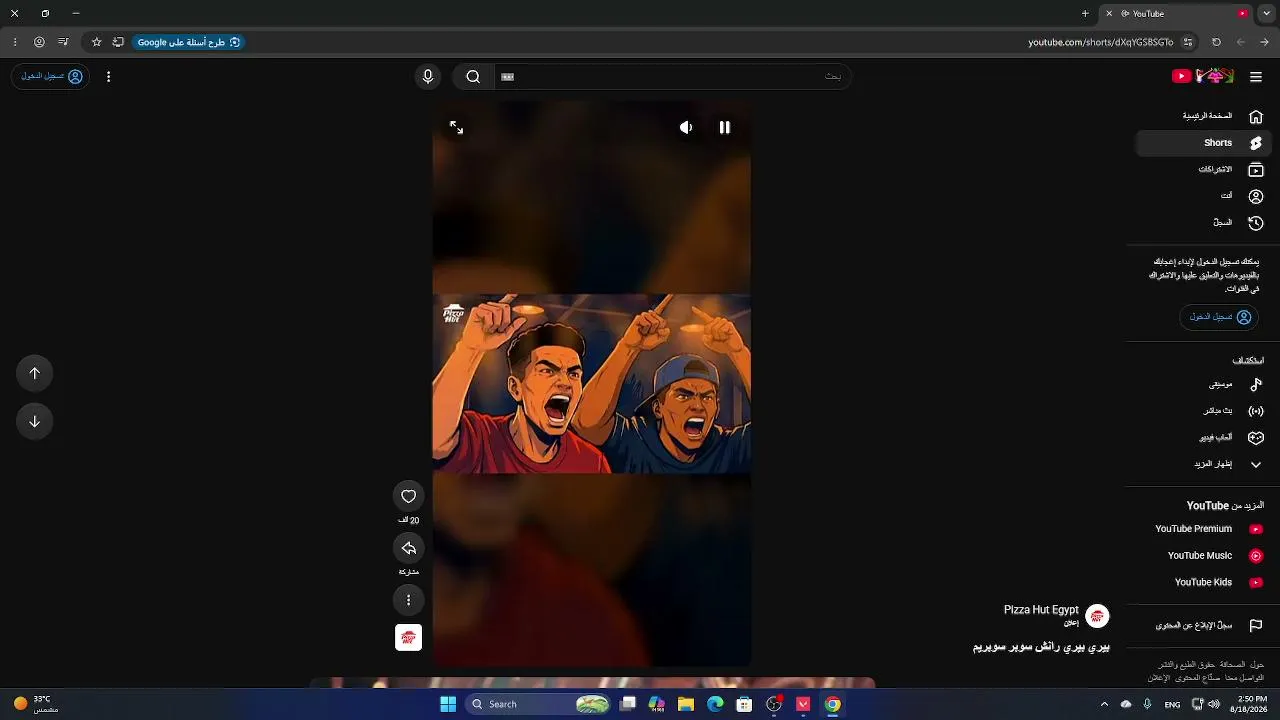Click the search magnifier button
This screenshot has height=720, width=1280.
(473, 77)
